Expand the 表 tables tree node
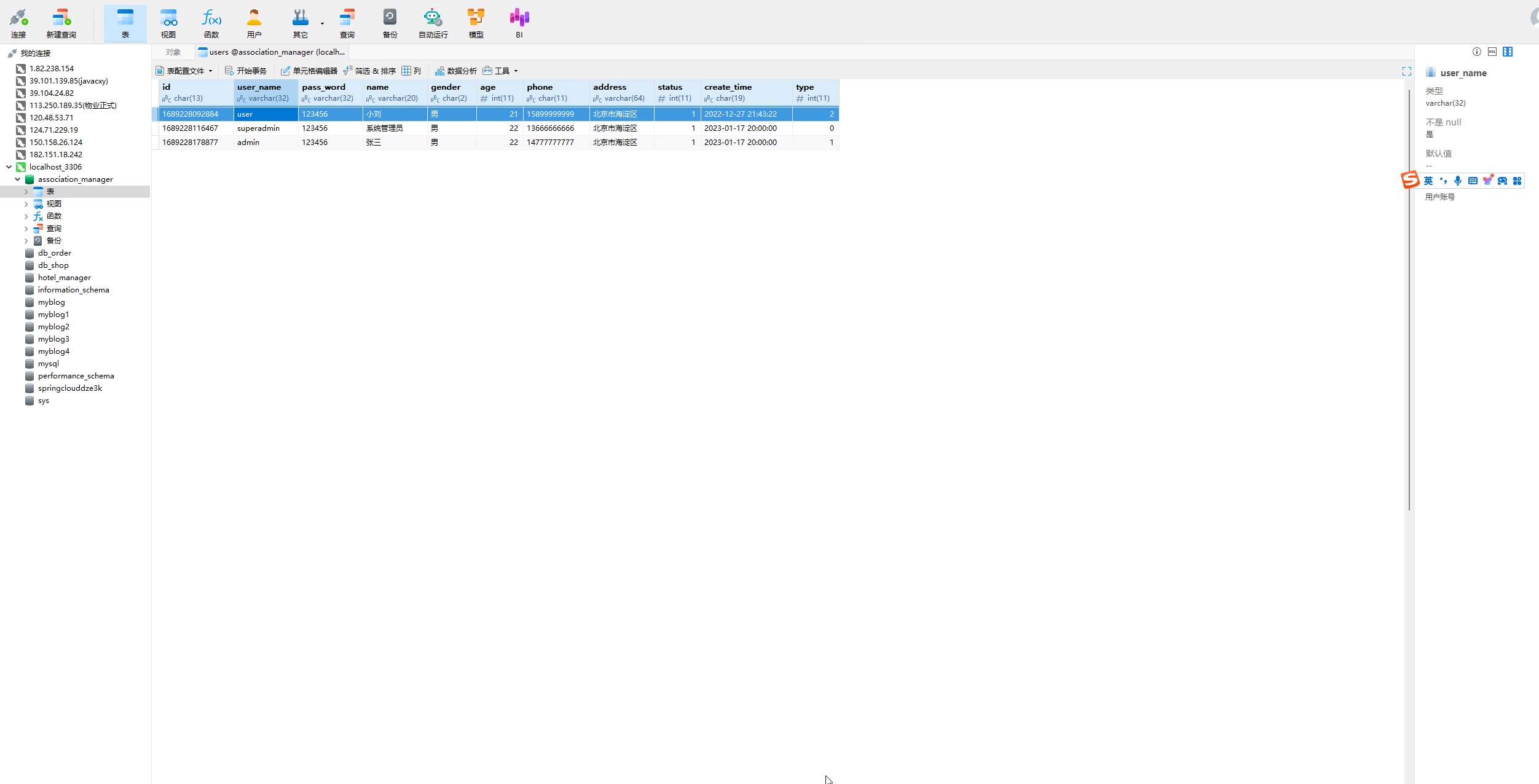The image size is (1539, 784). [x=26, y=192]
